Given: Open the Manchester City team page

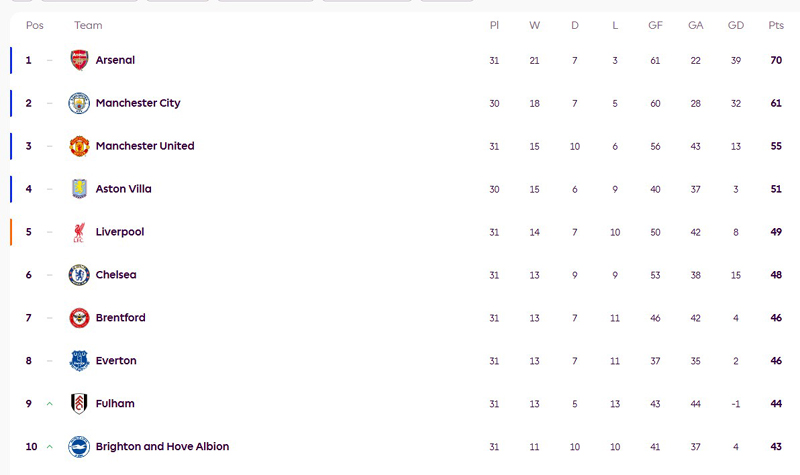Looking at the screenshot, I should point(138,103).
